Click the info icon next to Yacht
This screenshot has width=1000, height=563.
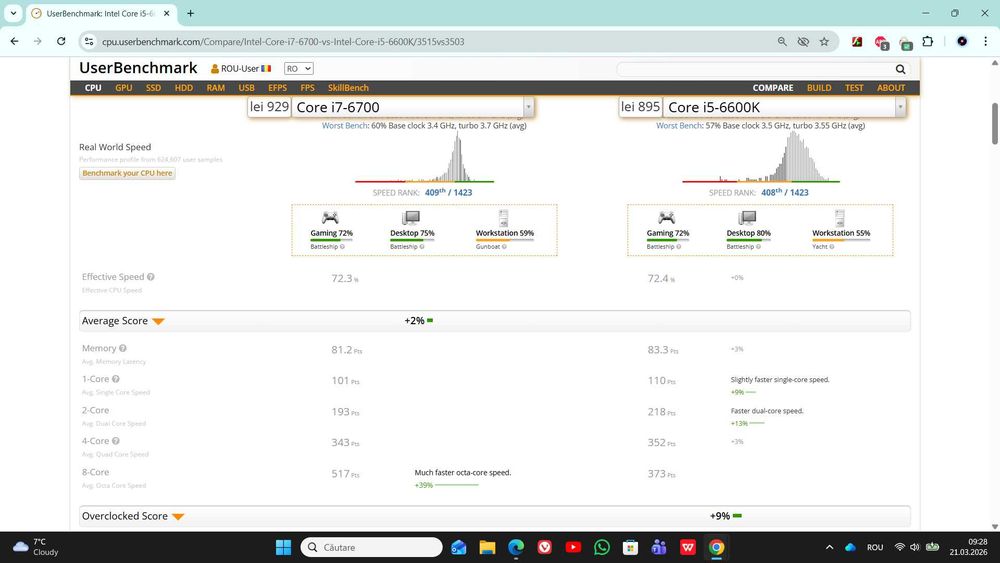(832, 247)
